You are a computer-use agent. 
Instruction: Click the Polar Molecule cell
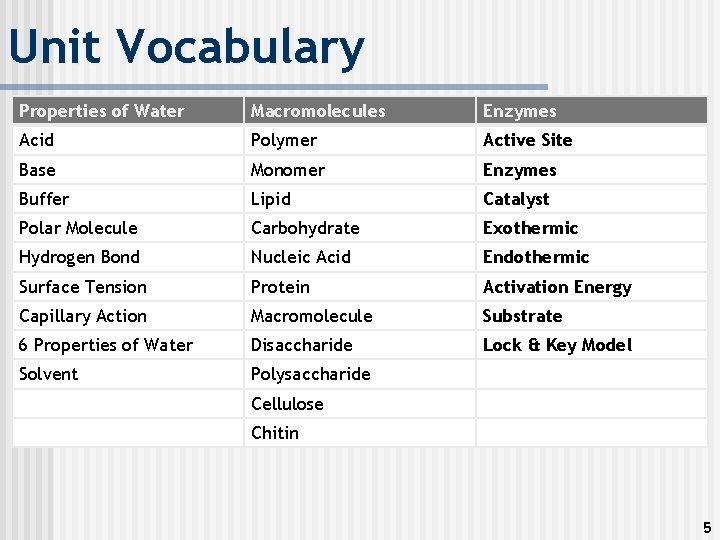coord(78,228)
